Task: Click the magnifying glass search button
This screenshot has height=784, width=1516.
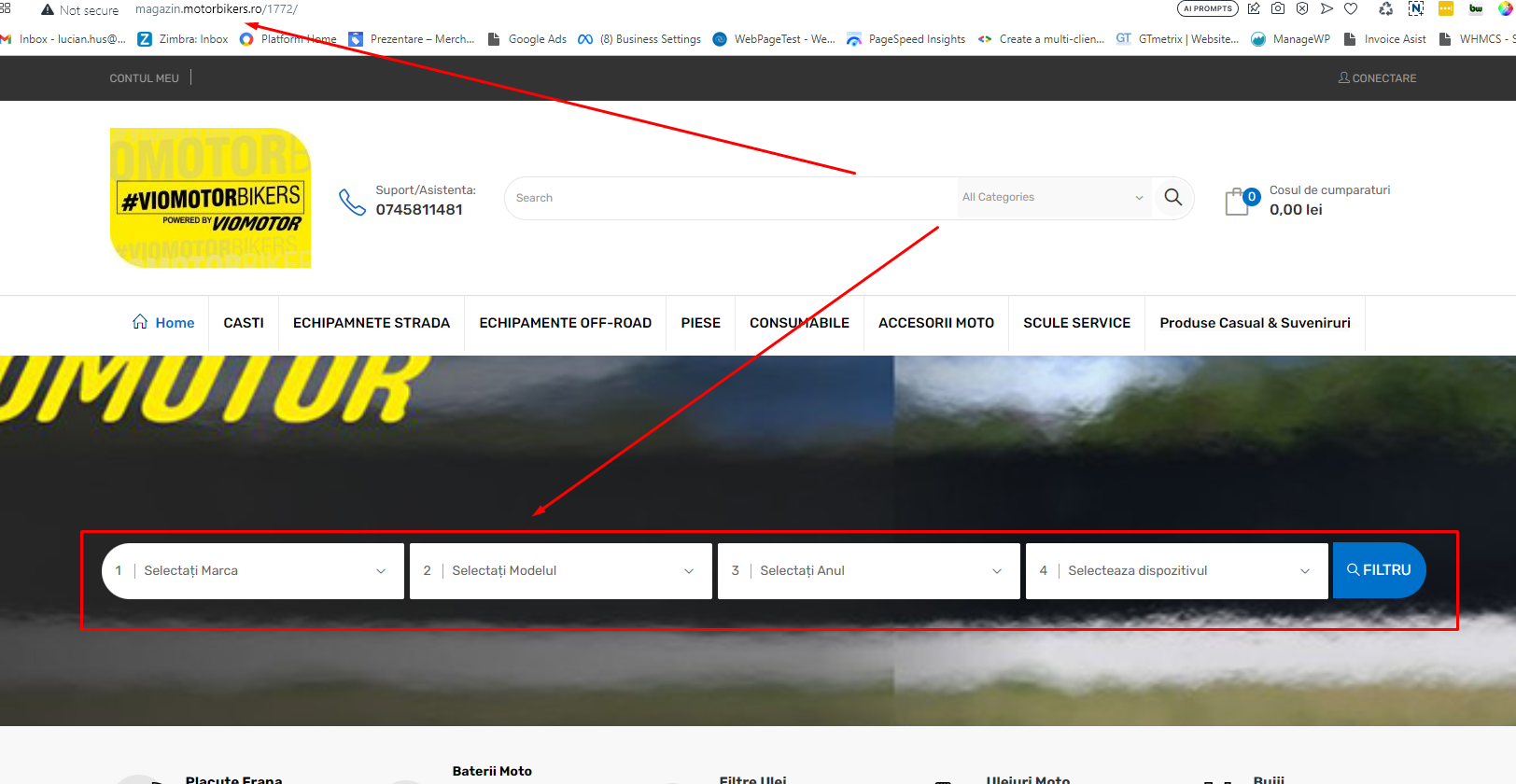Action: click(x=1173, y=198)
